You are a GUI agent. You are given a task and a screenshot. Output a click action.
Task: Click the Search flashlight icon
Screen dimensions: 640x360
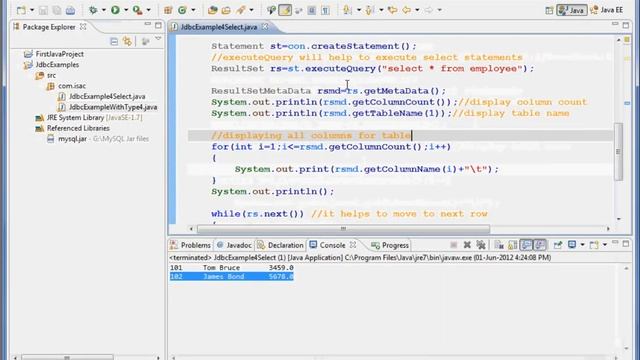(x=241, y=10)
